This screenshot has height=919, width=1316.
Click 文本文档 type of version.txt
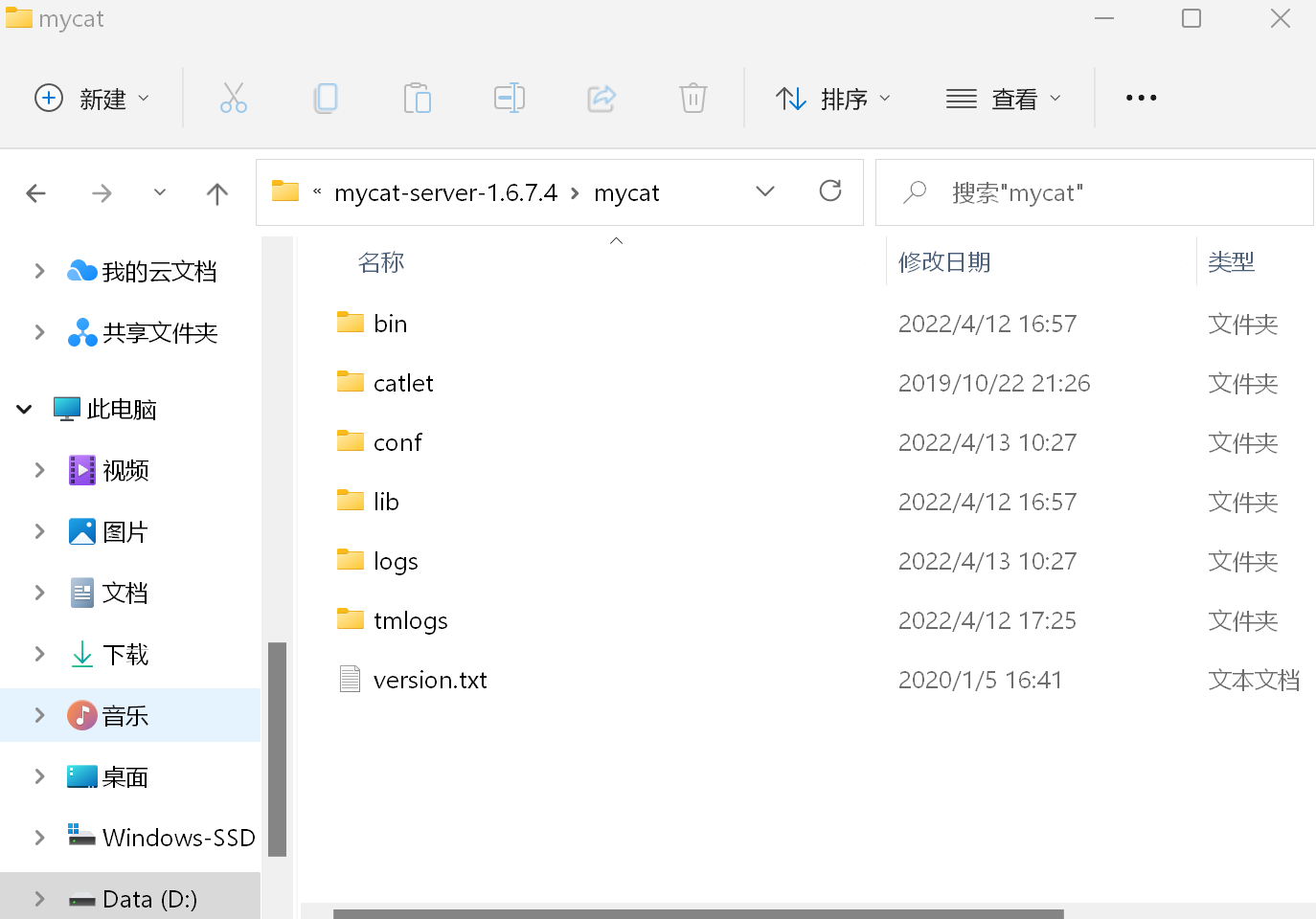pyautogui.click(x=1254, y=680)
